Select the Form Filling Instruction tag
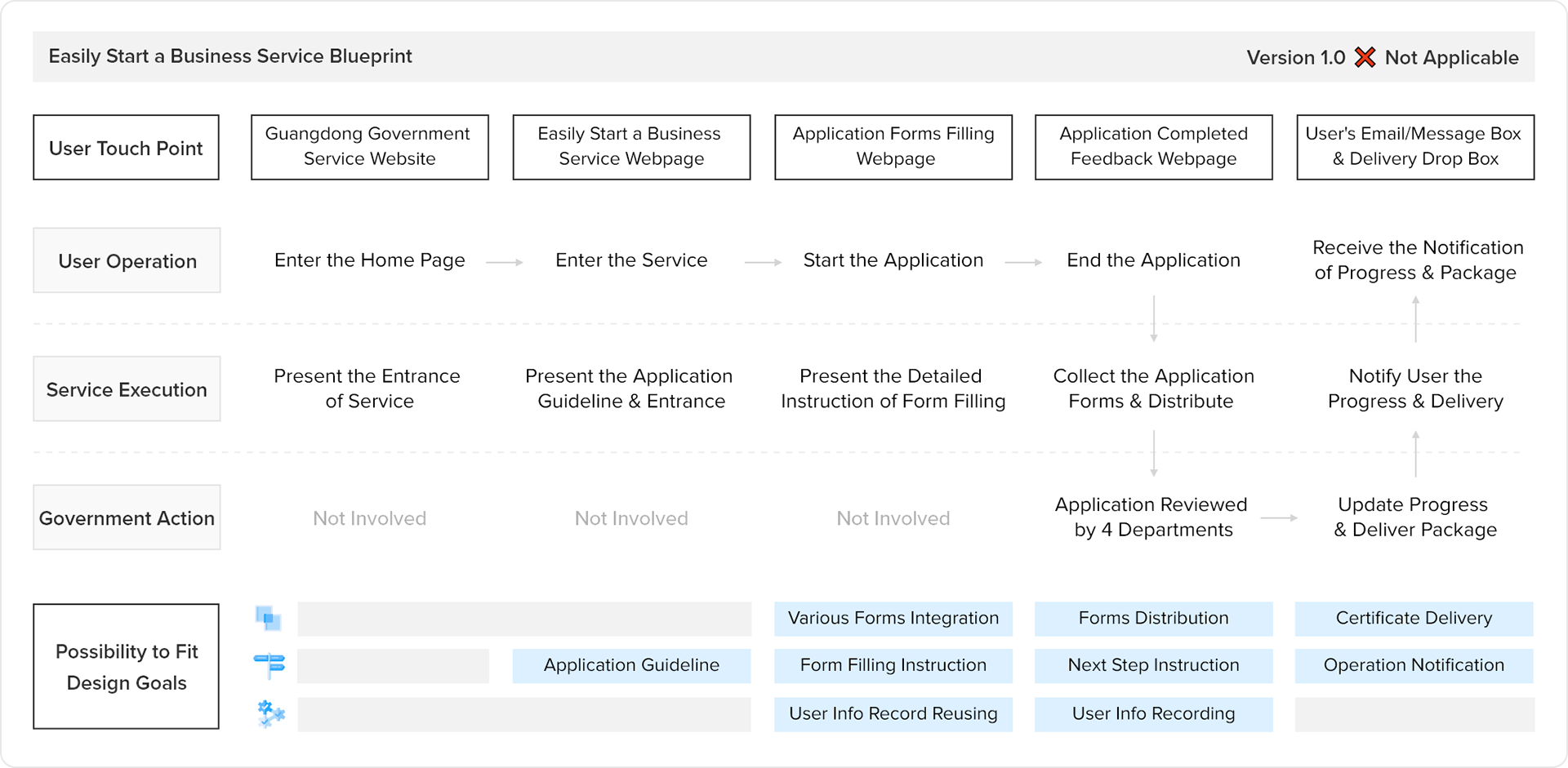 893,666
